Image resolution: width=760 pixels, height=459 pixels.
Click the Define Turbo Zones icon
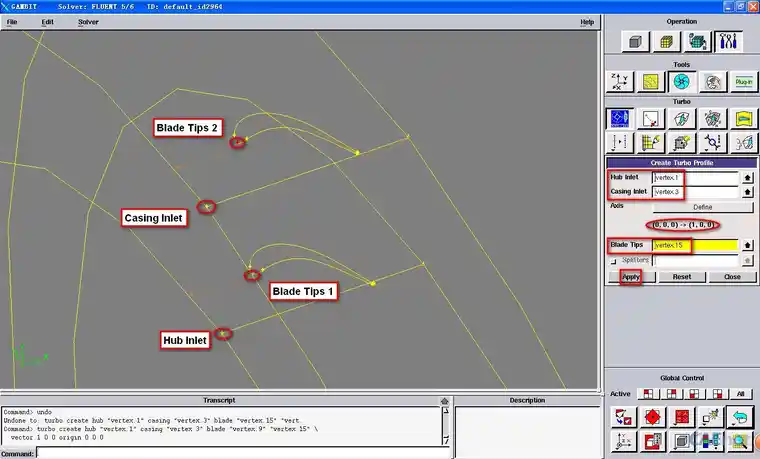712,119
